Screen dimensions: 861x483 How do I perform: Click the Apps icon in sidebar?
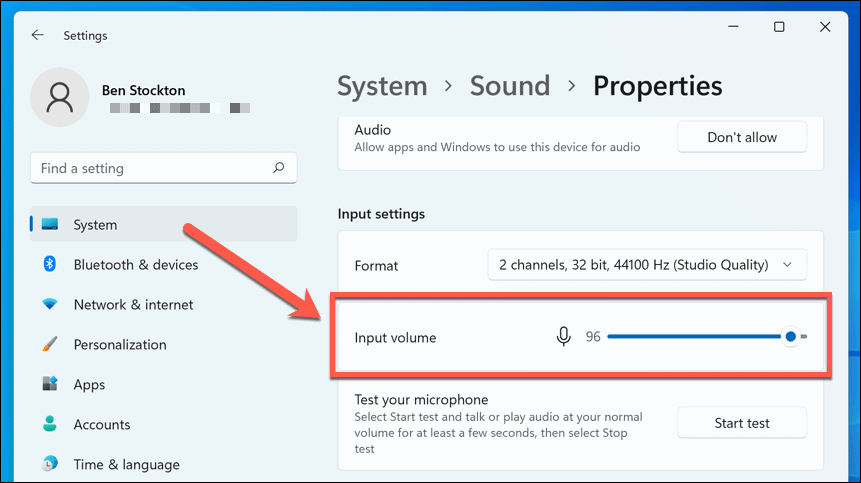click(x=49, y=384)
